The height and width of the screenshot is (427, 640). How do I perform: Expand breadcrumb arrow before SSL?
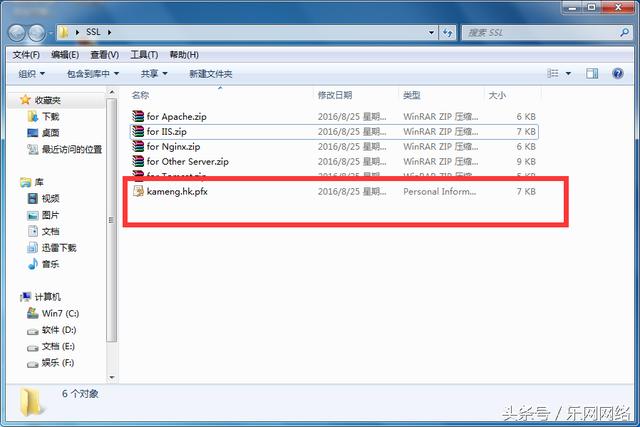point(77,32)
